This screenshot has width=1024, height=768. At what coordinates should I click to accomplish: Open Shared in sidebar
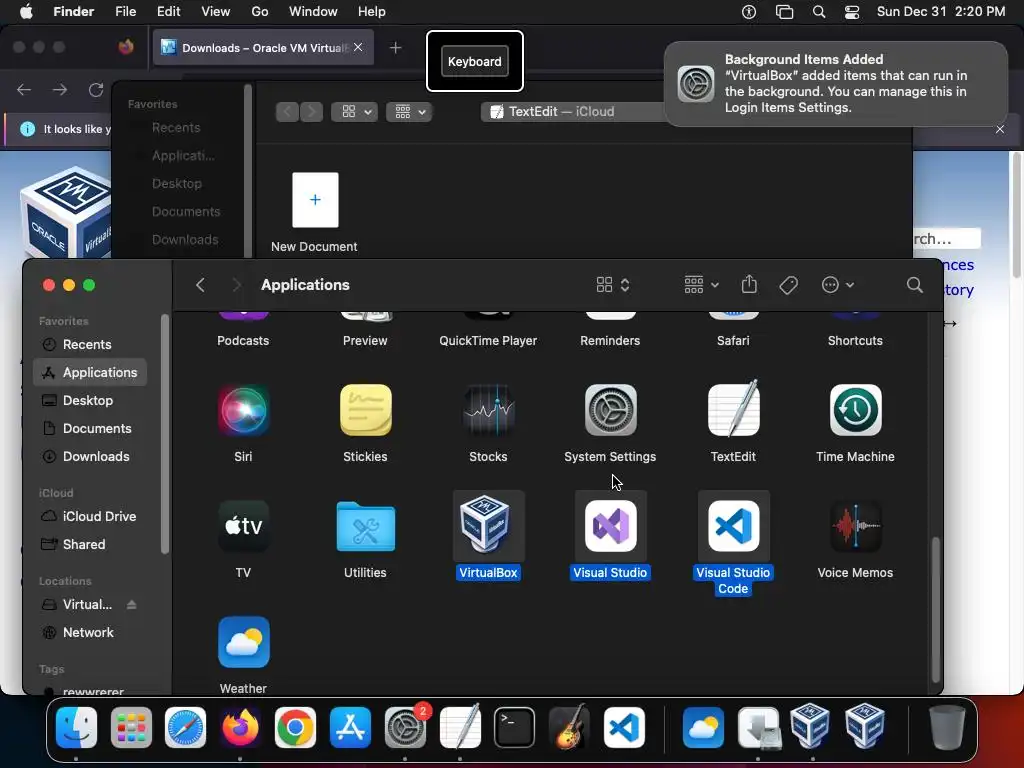(90, 544)
